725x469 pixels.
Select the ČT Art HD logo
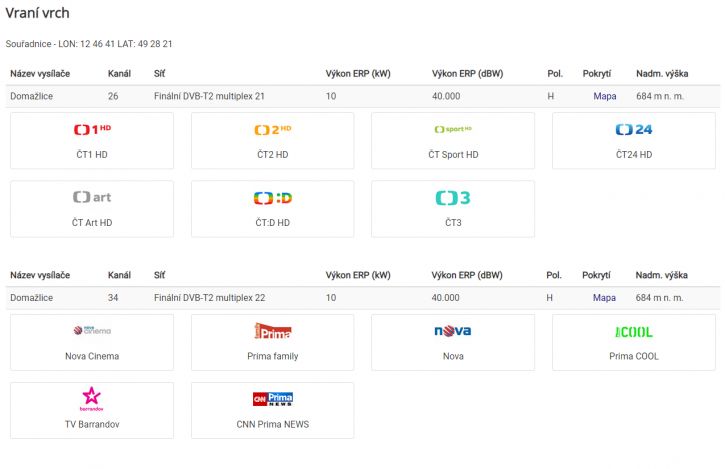click(92, 197)
